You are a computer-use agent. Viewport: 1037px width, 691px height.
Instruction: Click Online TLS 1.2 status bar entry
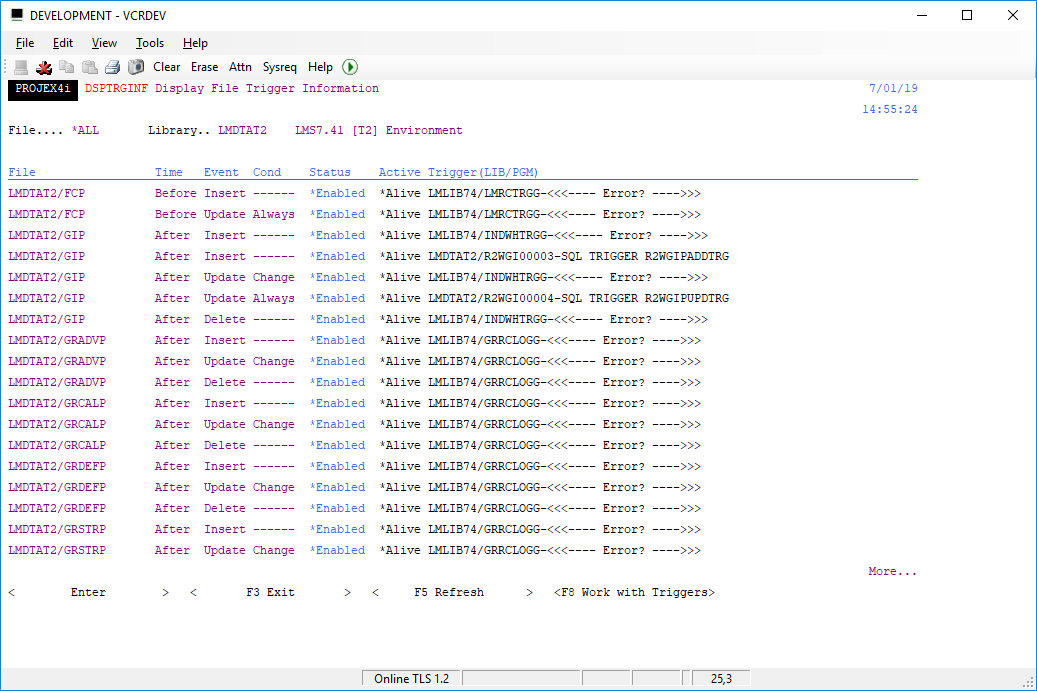411,678
